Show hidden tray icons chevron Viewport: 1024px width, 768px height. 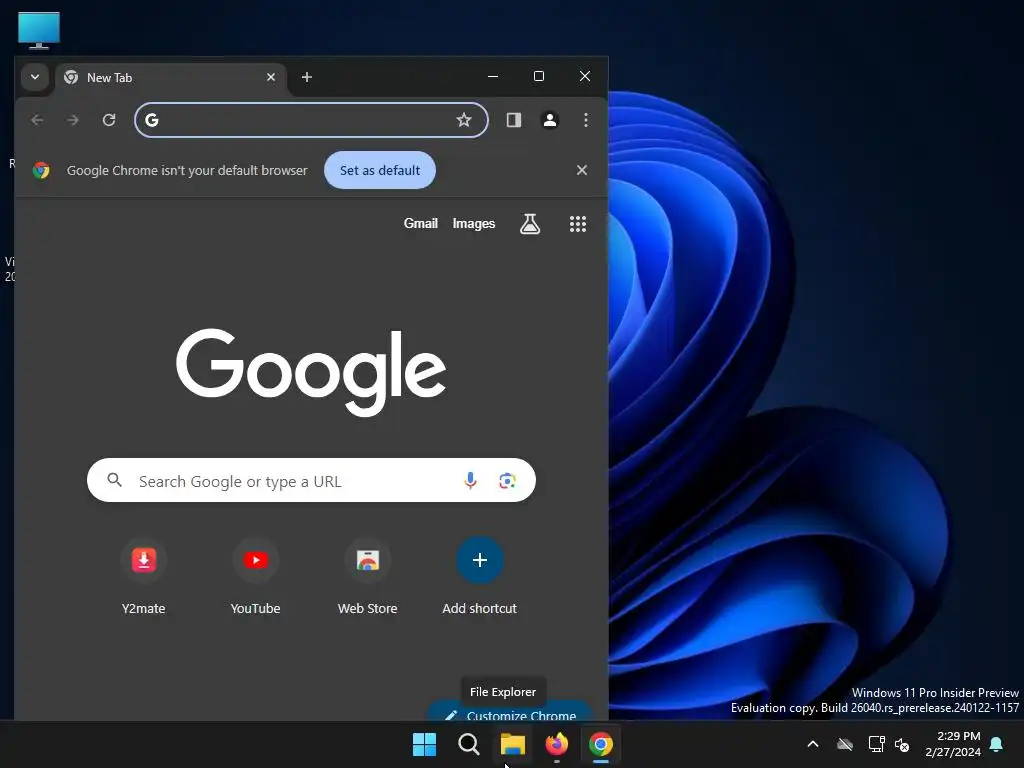pos(813,744)
